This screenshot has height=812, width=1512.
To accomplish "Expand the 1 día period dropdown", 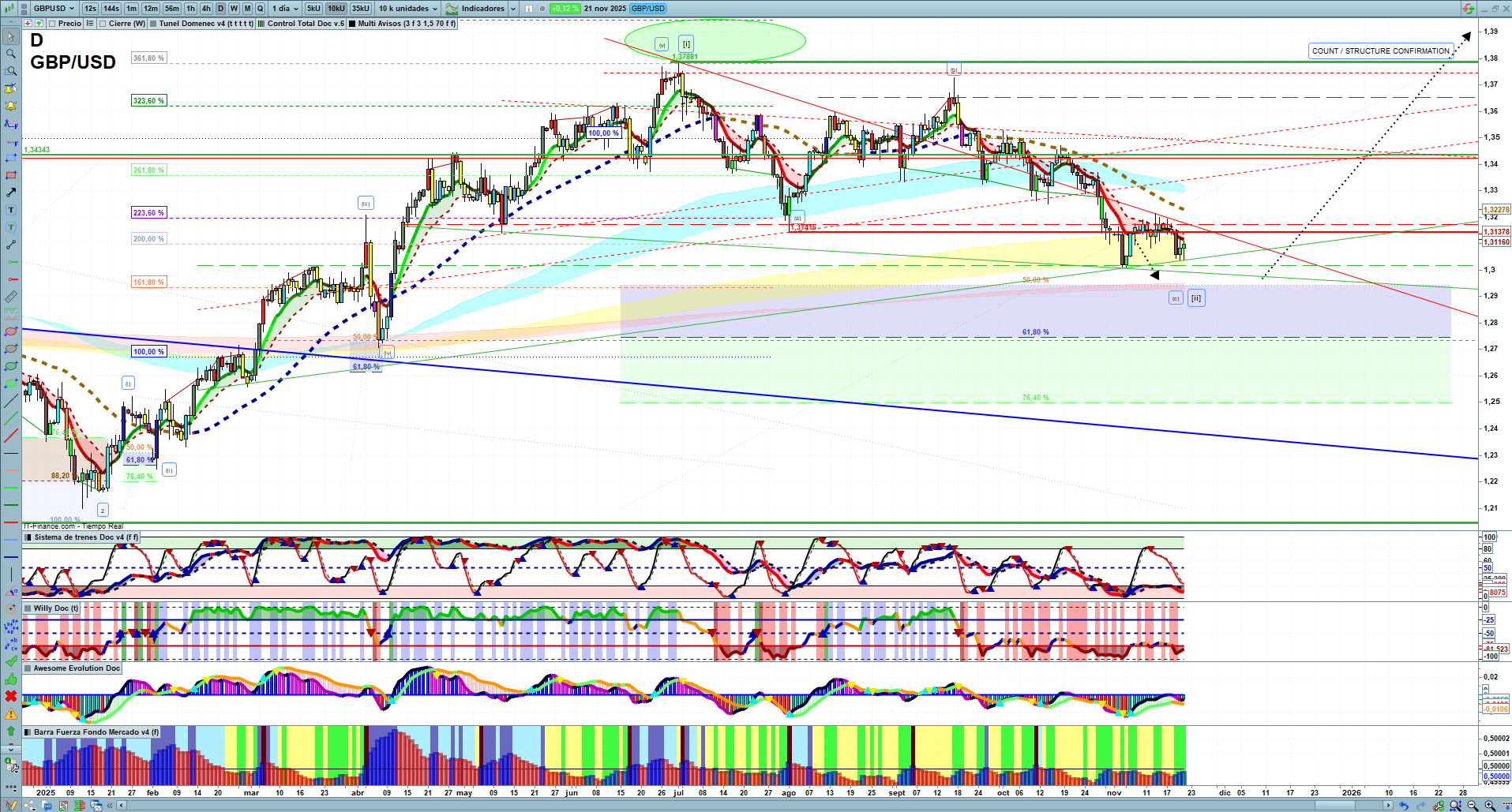I will pyautogui.click(x=285, y=9).
